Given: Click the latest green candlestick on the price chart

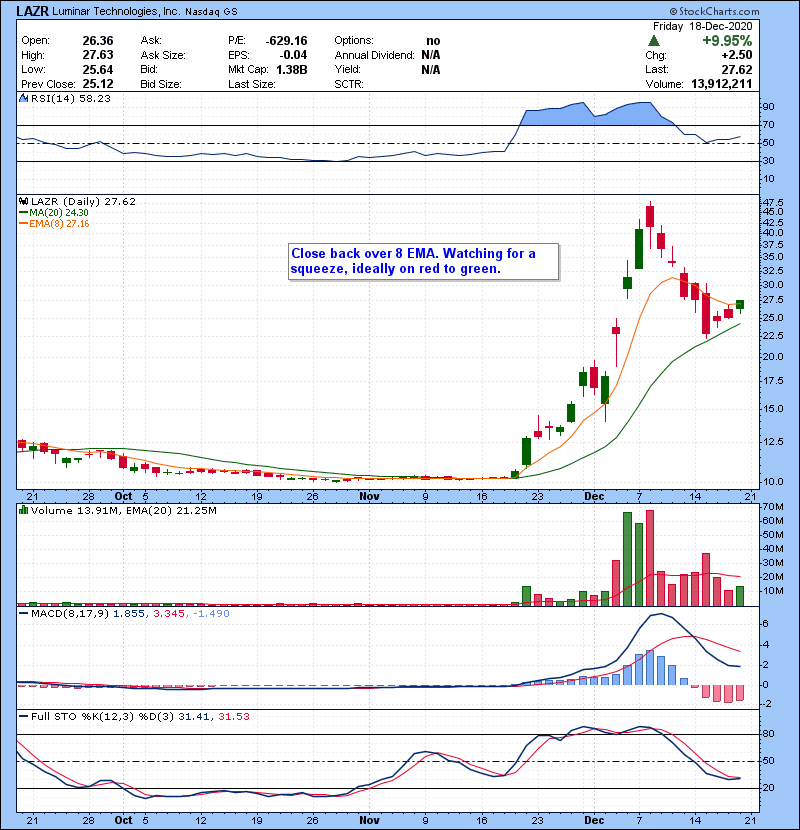Looking at the screenshot, I should coord(740,304).
